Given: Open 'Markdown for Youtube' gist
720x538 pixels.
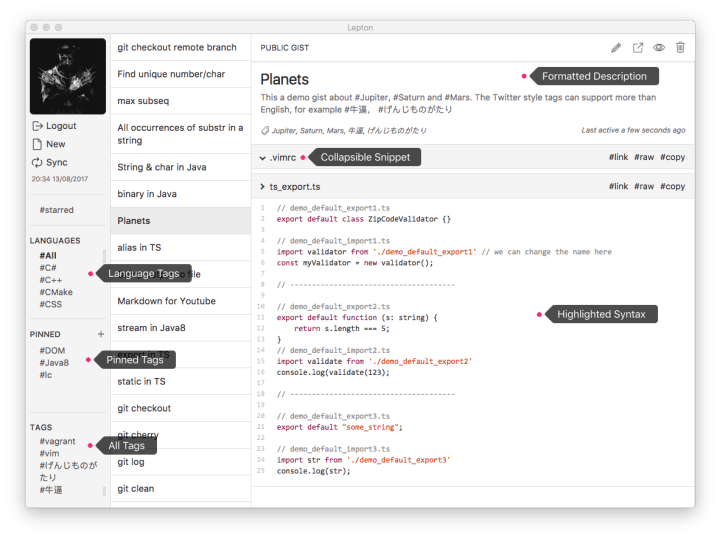Looking at the screenshot, I should (x=180, y=301).
